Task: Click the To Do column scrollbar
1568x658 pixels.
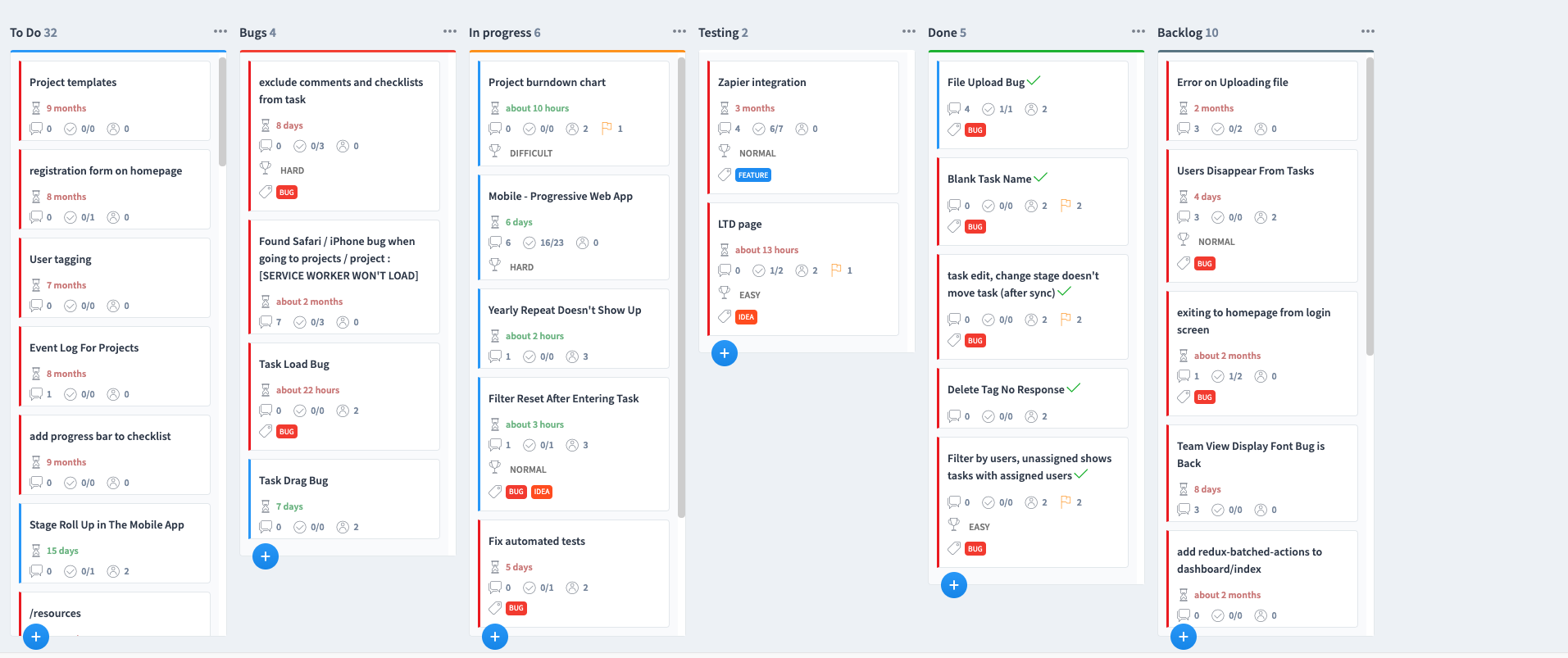Action: [x=222, y=112]
